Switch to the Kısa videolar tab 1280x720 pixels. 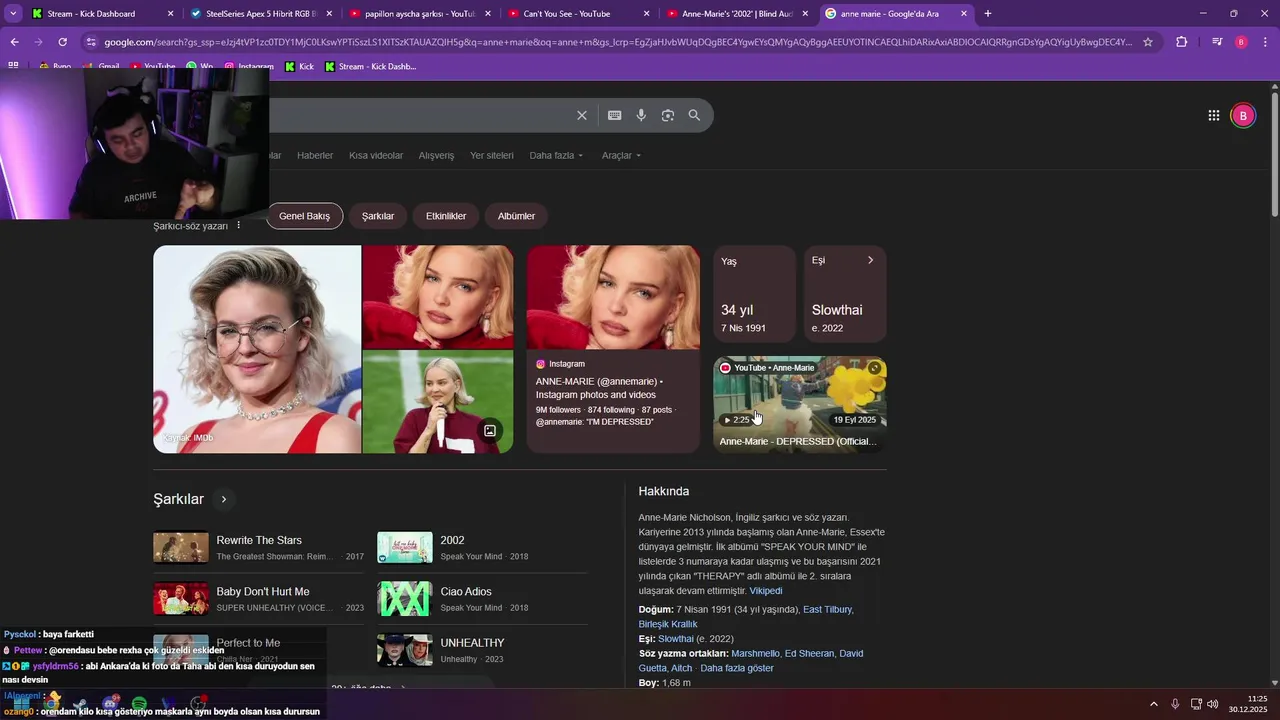pos(376,155)
